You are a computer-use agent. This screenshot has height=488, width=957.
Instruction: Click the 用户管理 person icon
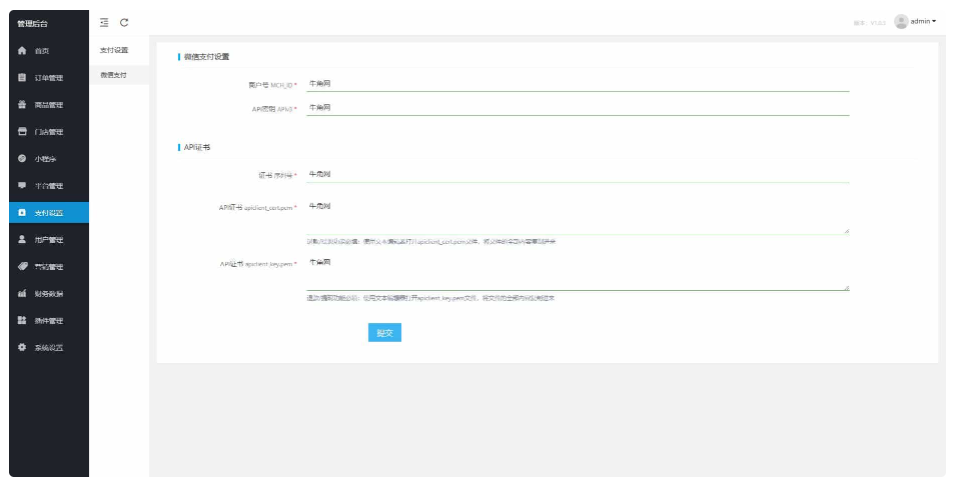[22, 240]
